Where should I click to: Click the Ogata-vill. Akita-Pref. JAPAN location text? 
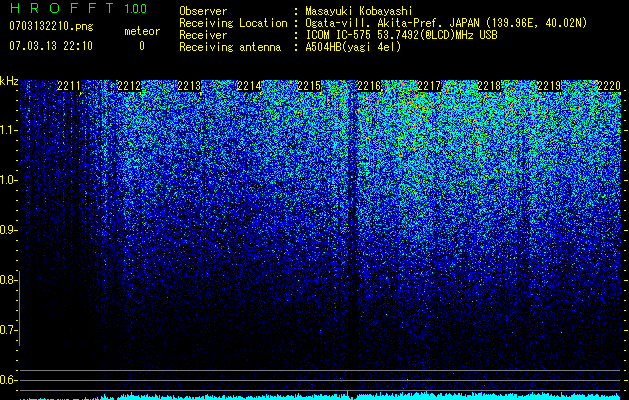(446, 23)
